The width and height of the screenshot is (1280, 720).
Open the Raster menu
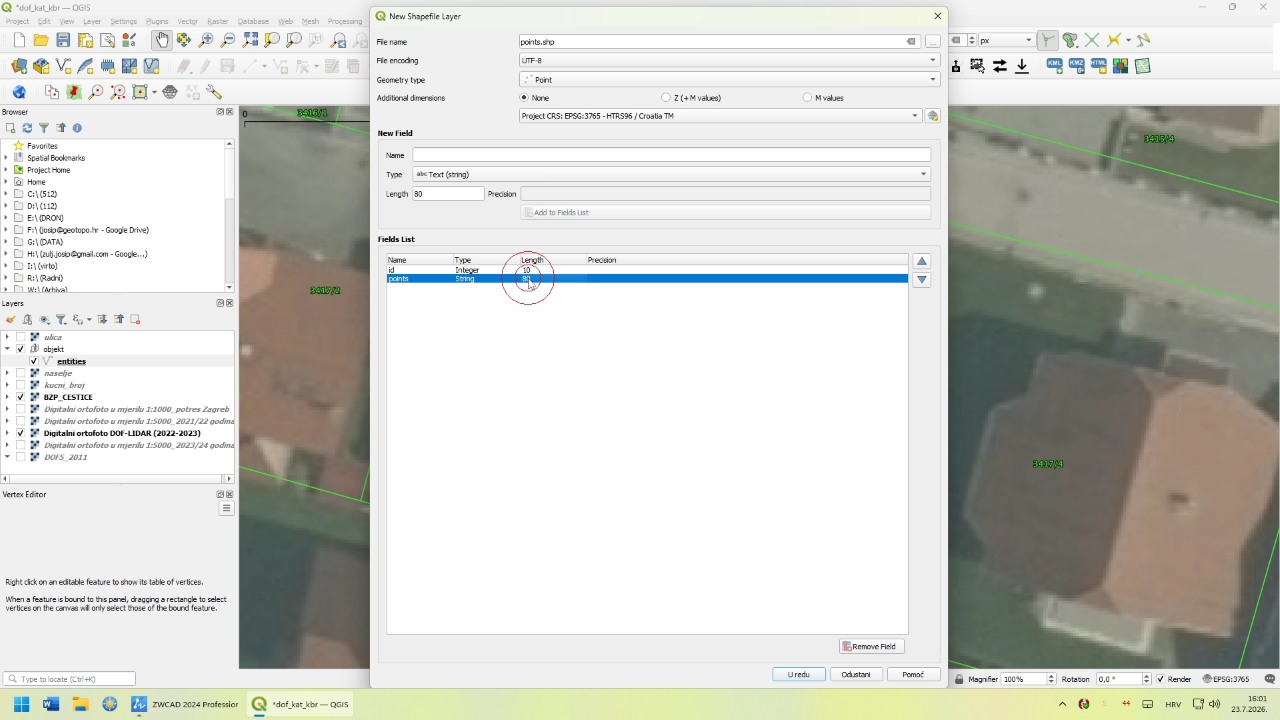(217, 21)
